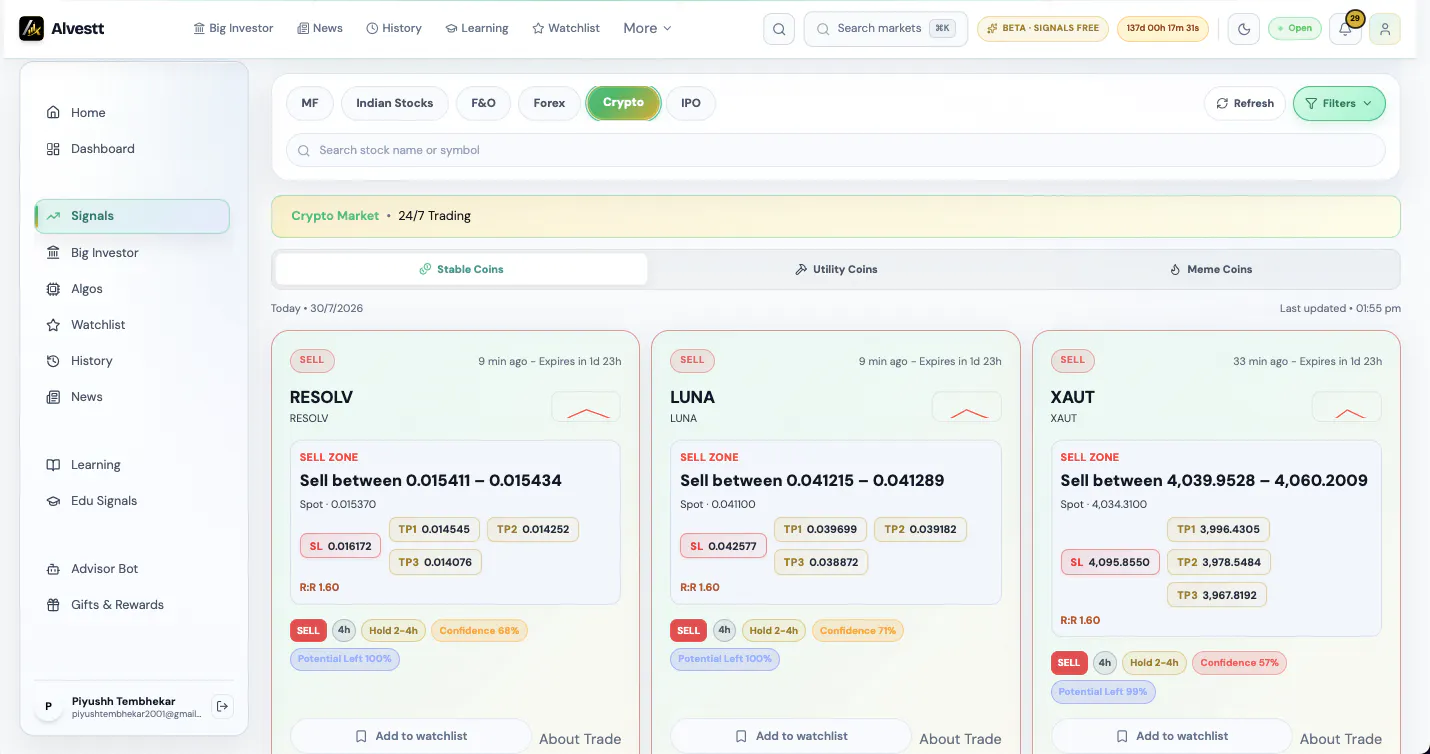Viewport: 1430px width, 754px height.
Task: Click RESOLV Hold 2-4h chip
Action: 393,631
